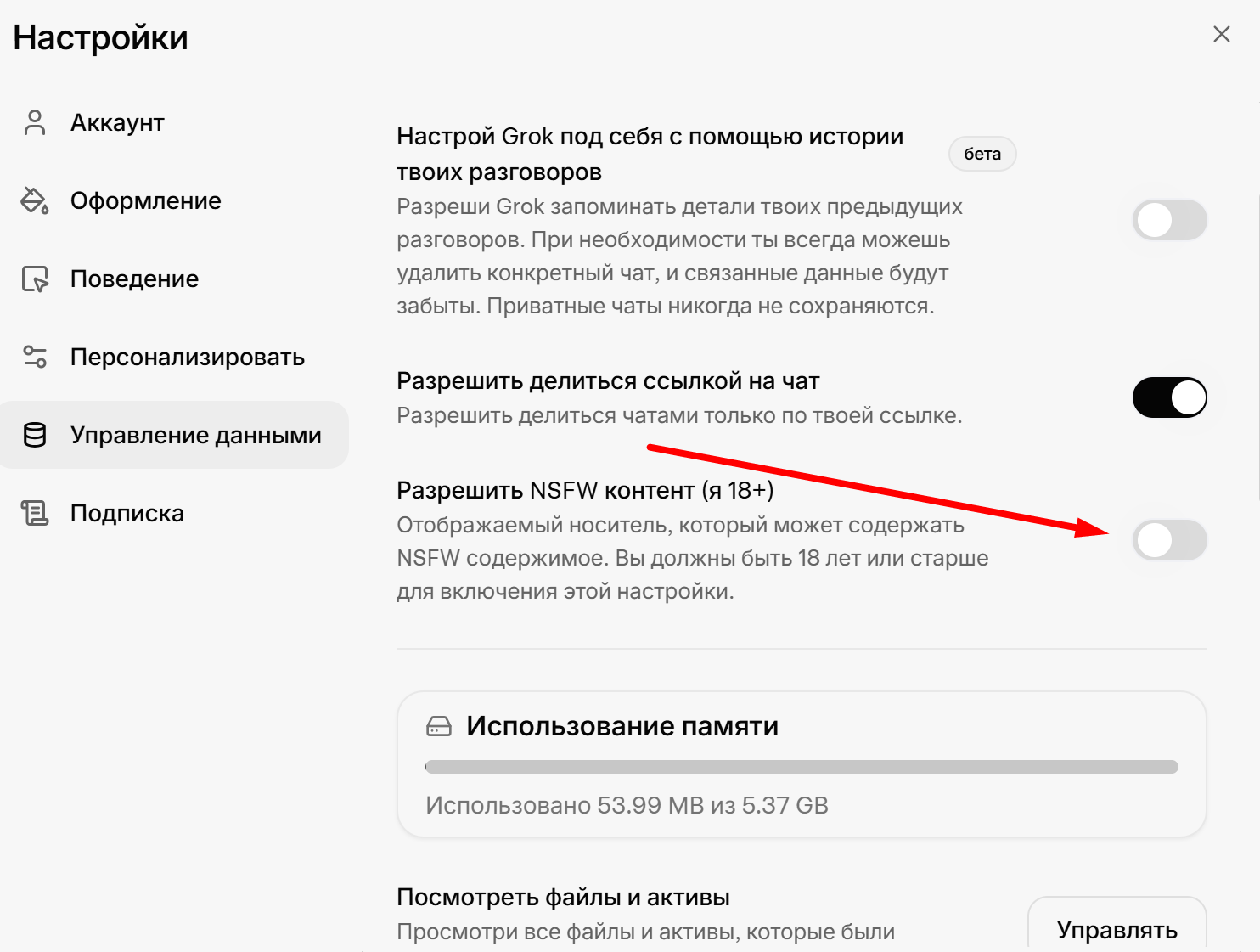This screenshot has width=1260, height=952.
Task: Click the Subscription receipt icon
Action: [x=35, y=513]
